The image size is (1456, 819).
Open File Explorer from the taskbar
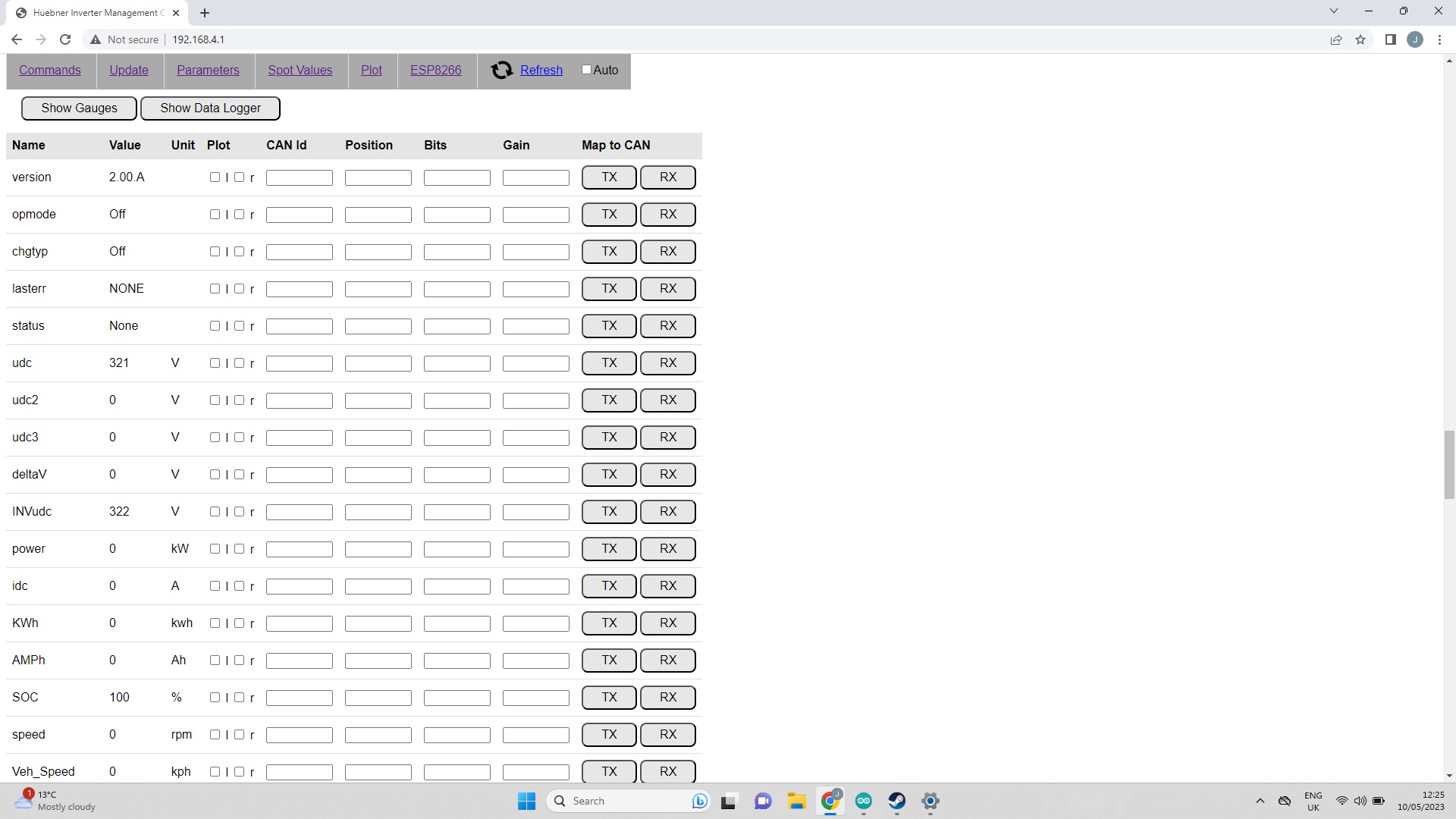click(796, 801)
